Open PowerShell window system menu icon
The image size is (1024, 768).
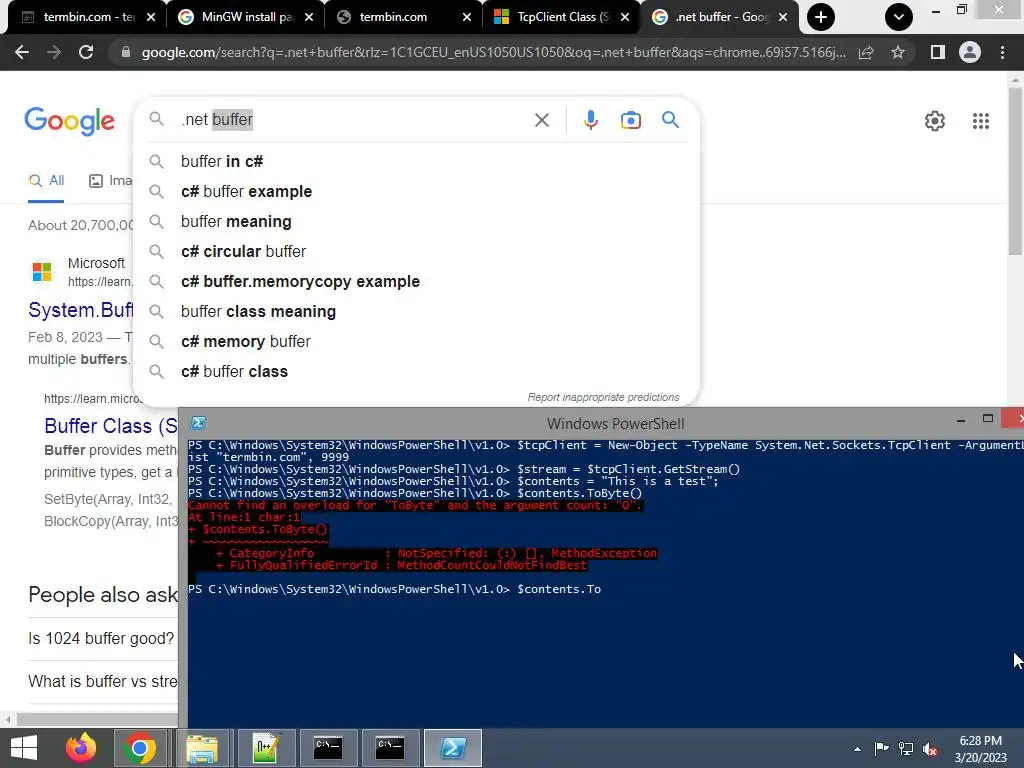pos(199,423)
